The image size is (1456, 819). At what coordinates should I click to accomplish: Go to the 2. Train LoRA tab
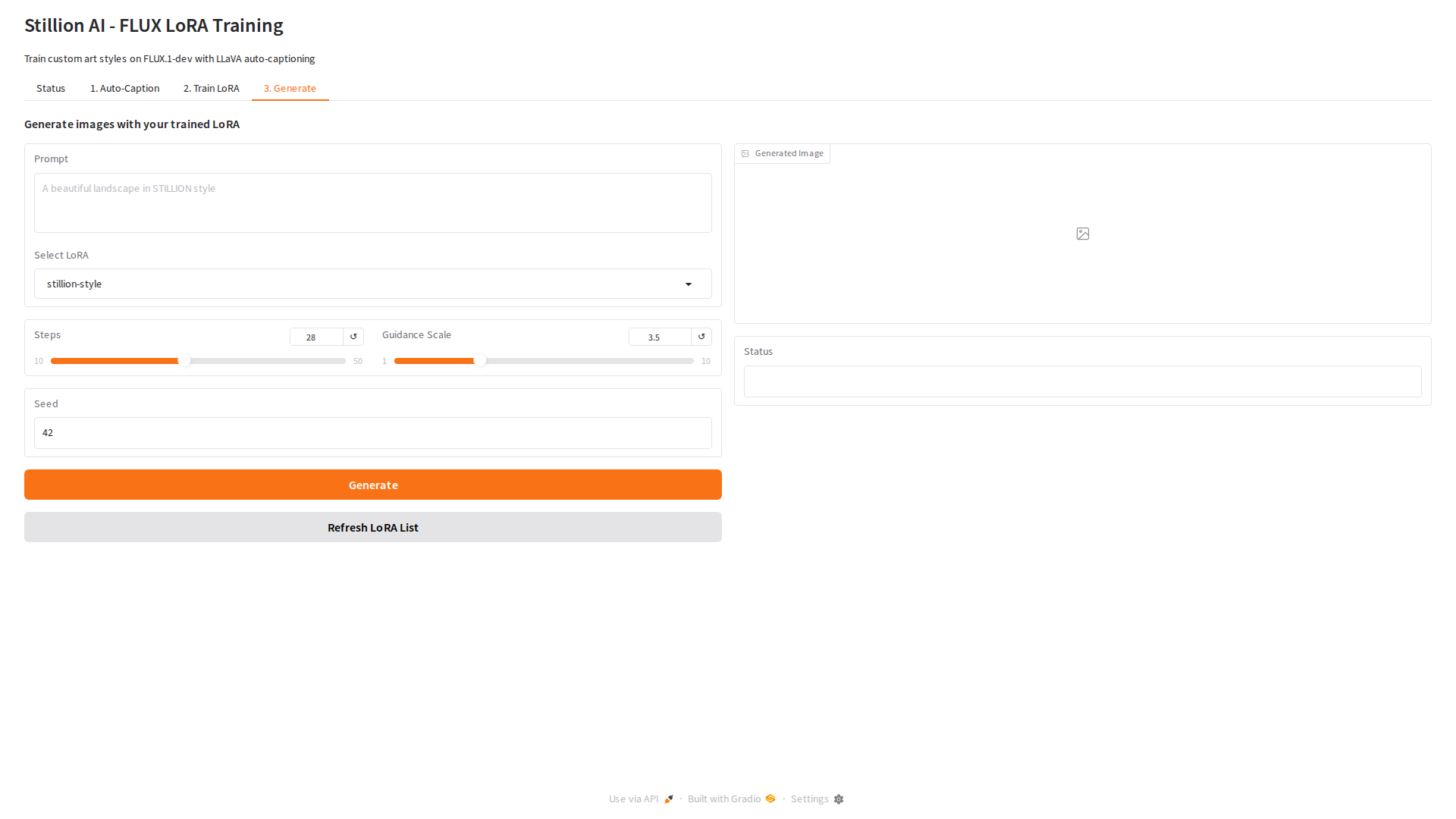211,89
